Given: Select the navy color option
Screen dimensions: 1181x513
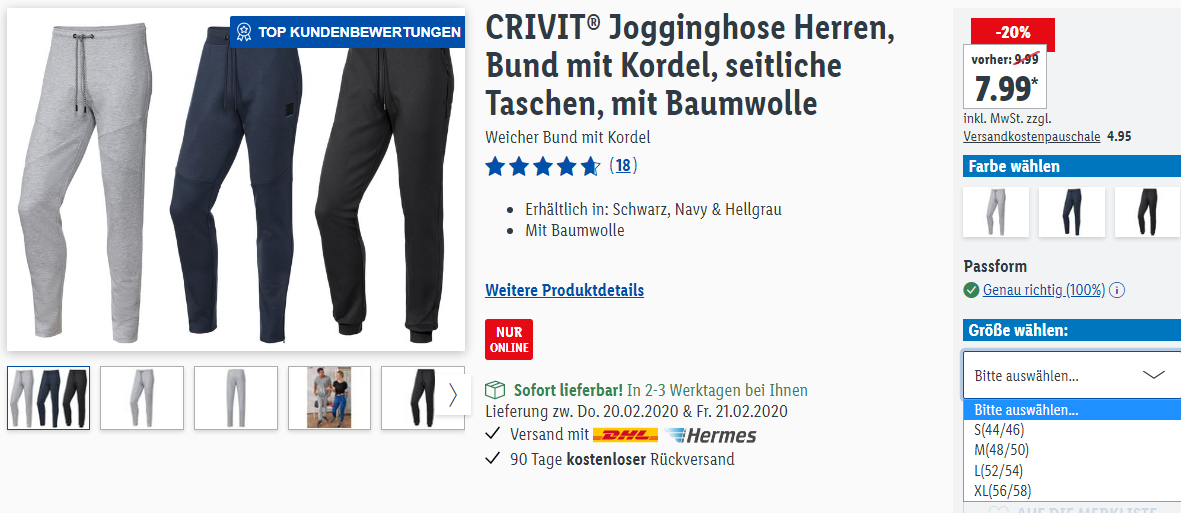Looking at the screenshot, I should pyautogui.click(x=1071, y=212).
